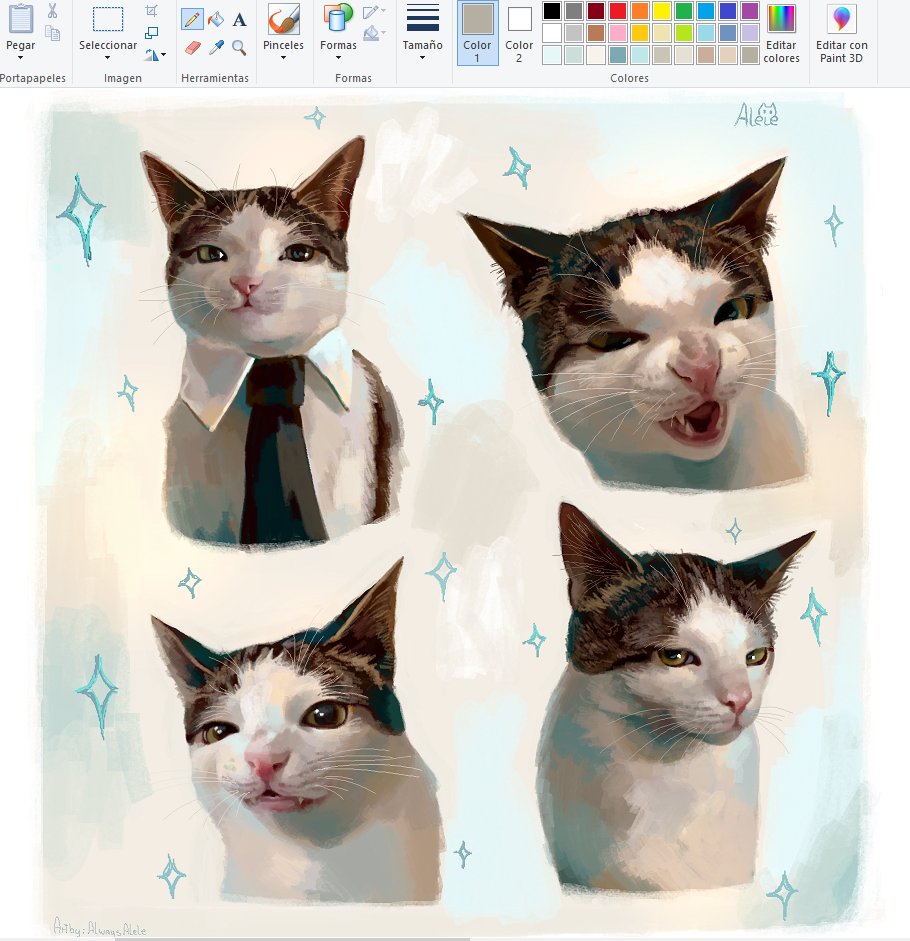This screenshot has height=941, width=910.
Task: Pick the brown color swatch
Action: coord(596,33)
